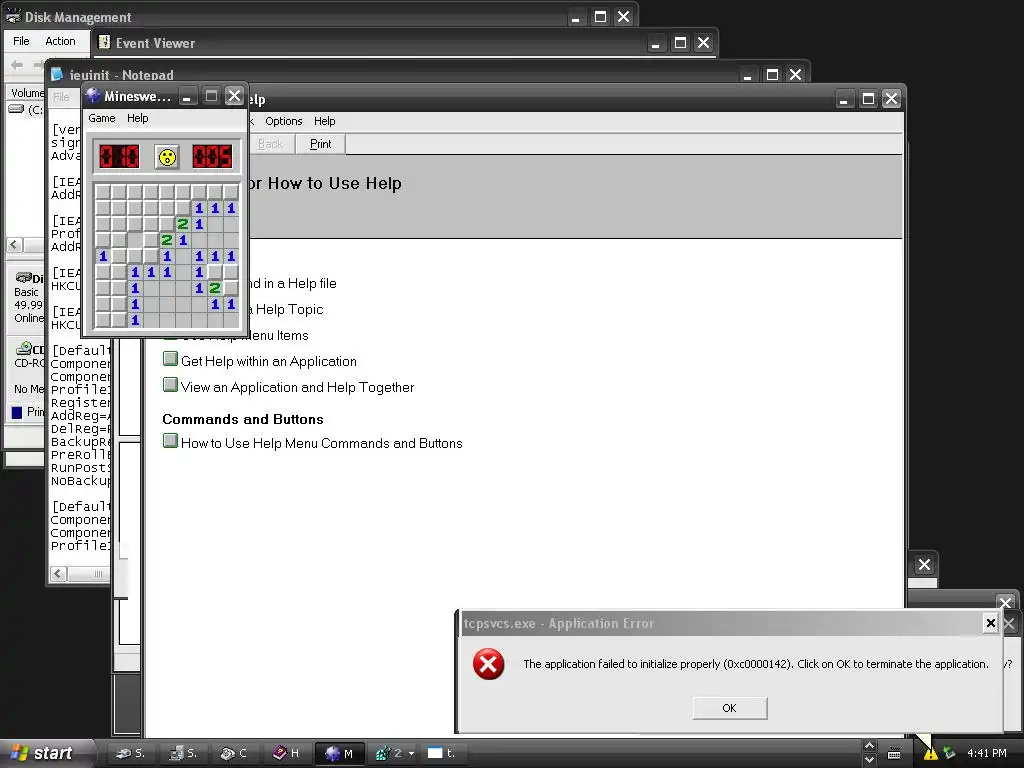This screenshot has height=768, width=1024.
Task: Click the Event Viewer title bar icon
Action: 104,42
